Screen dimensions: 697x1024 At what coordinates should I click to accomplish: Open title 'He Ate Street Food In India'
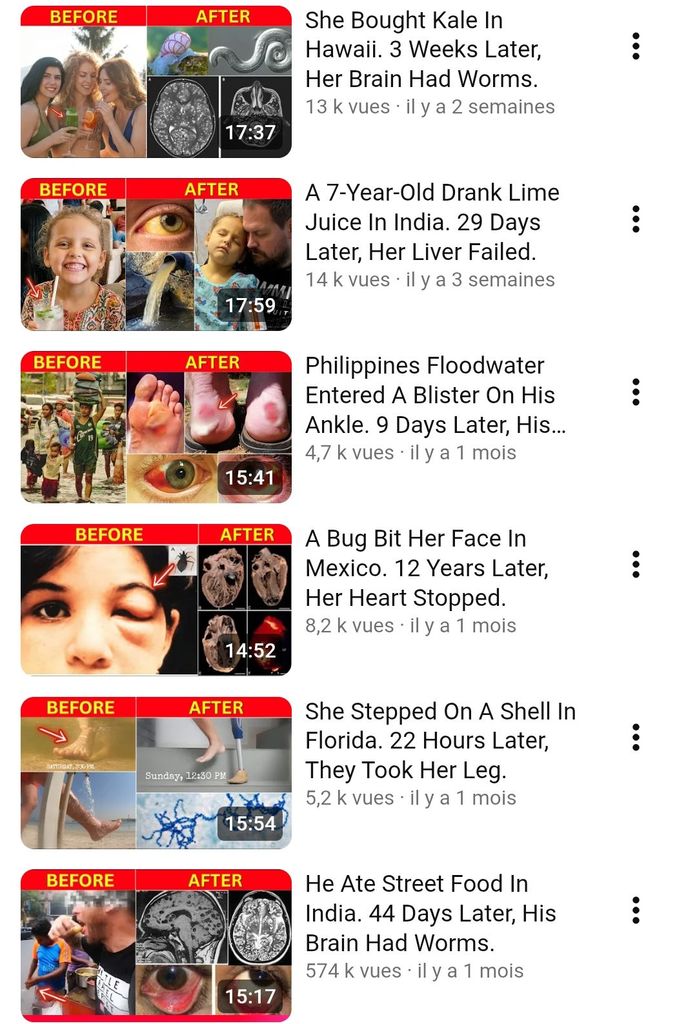(430, 913)
